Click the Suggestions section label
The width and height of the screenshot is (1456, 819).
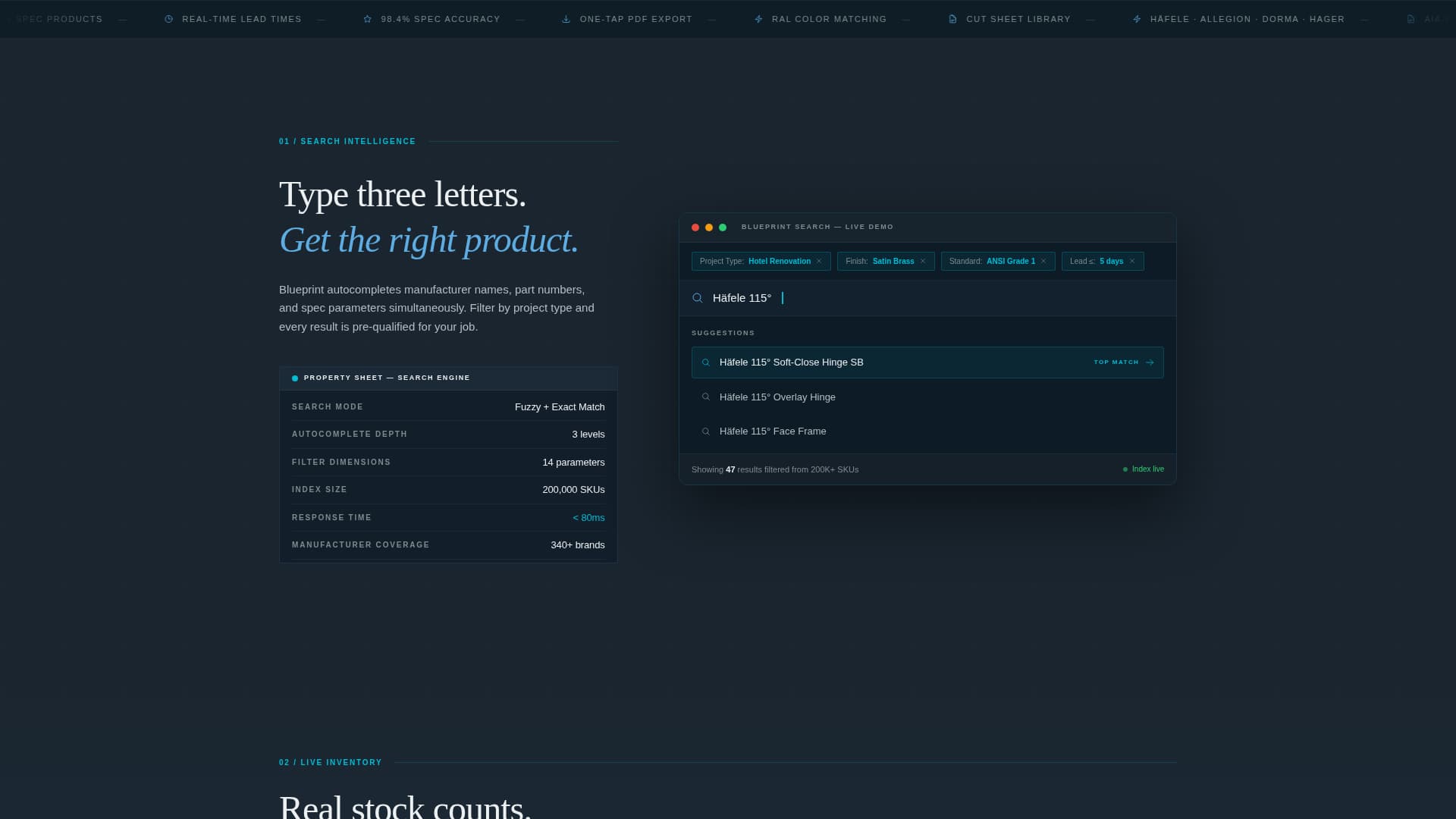click(723, 333)
